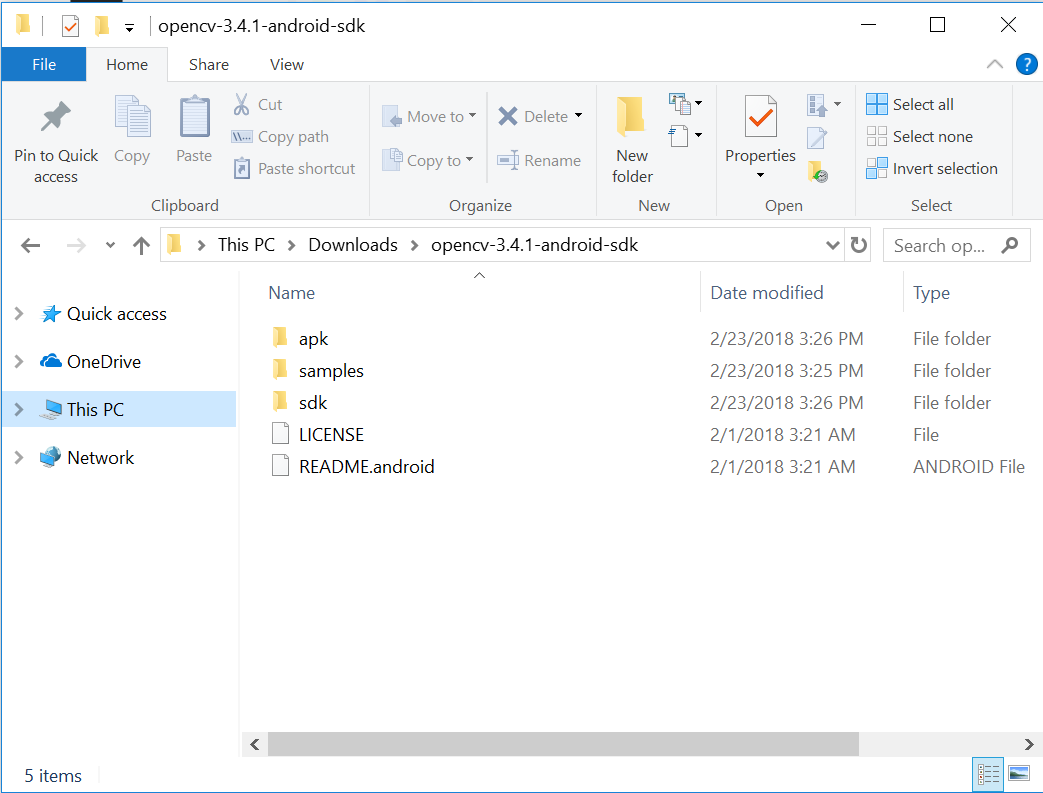Open the File tab
The width and height of the screenshot is (1043, 793).
pyautogui.click(x=44, y=65)
